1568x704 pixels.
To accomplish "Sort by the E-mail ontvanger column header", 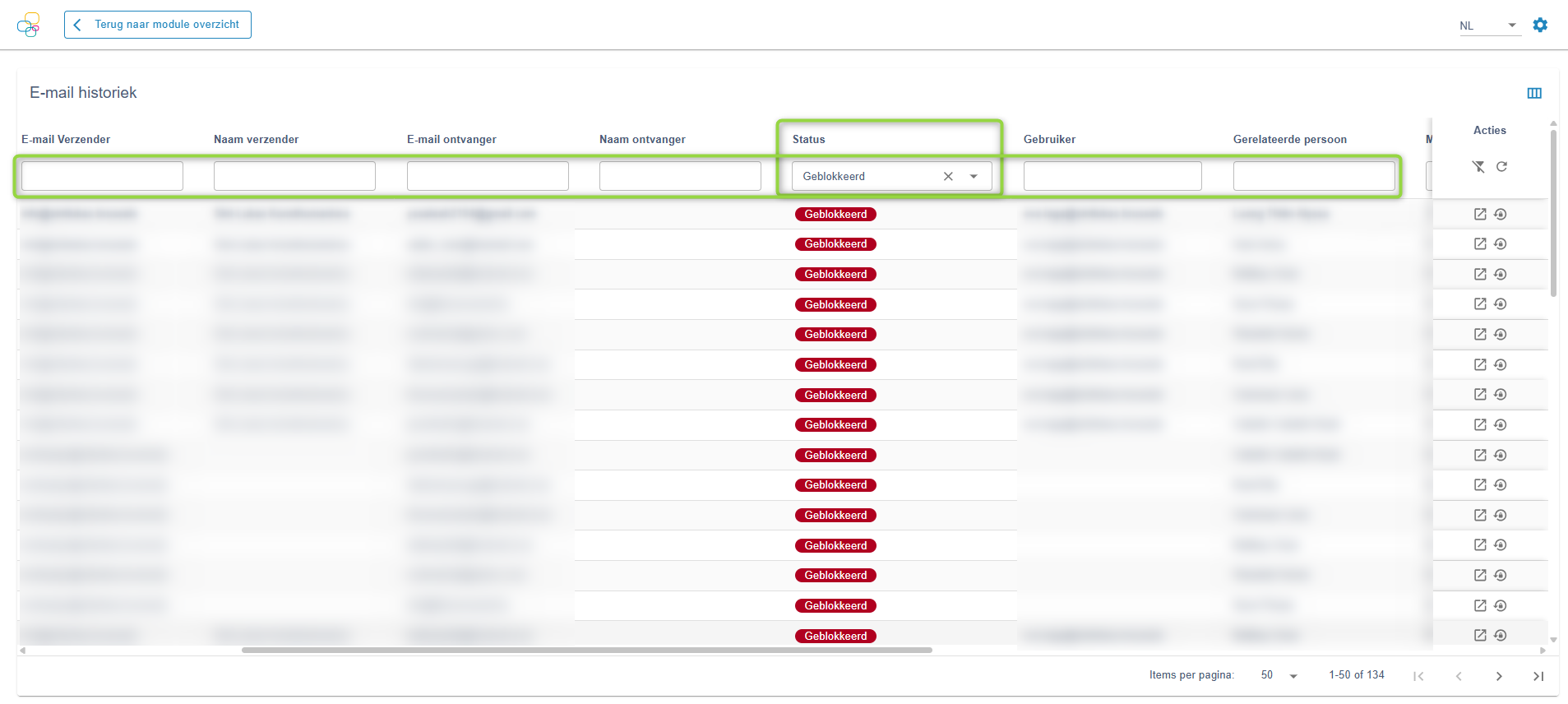I will point(451,139).
